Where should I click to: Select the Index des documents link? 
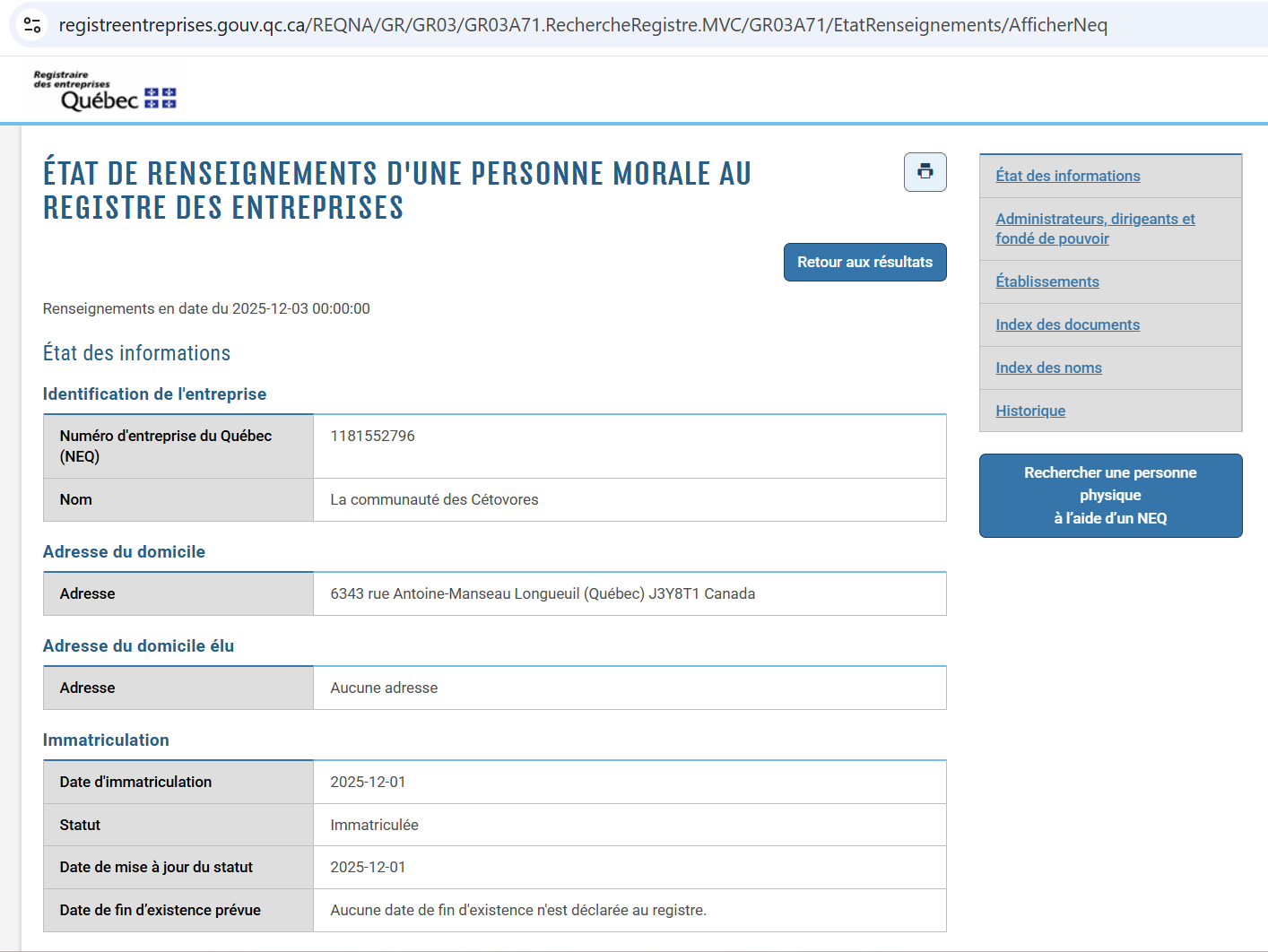[1067, 325]
